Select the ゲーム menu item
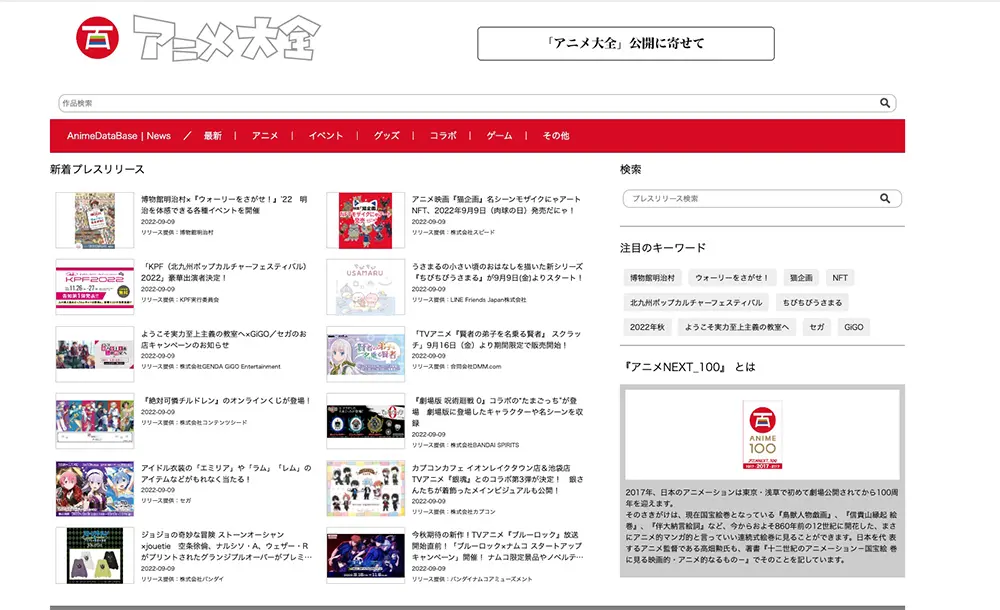Image resolution: width=1000 pixels, height=610 pixels. click(499, 136)
